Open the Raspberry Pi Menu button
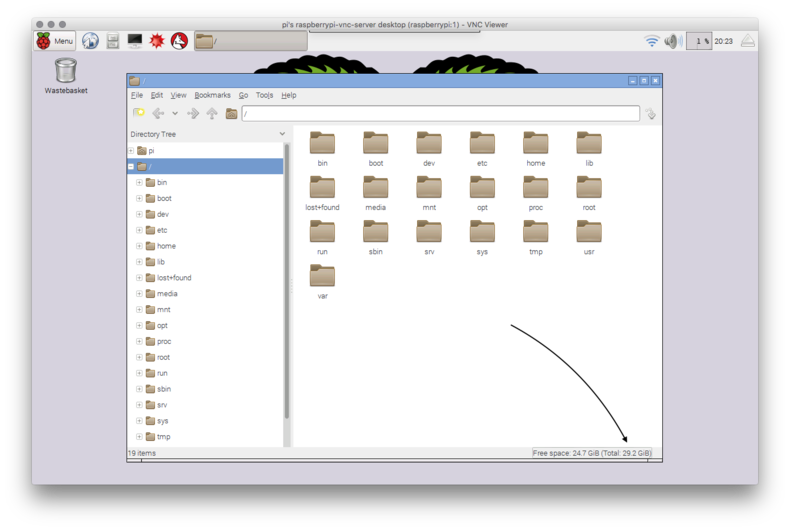Viewport: 790px width, 530px height. tap(55, 41)
